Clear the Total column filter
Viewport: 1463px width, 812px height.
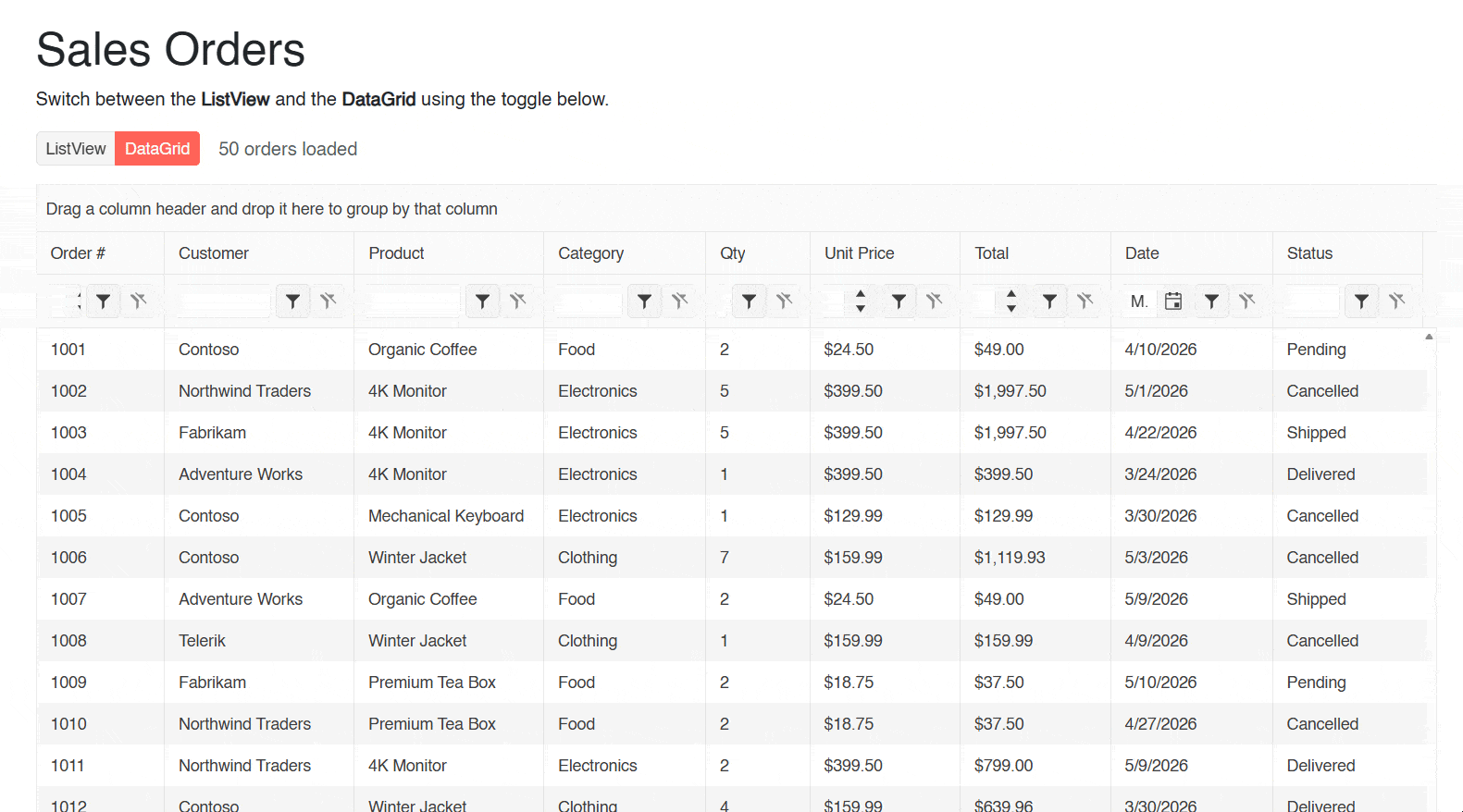coord(1085,301)
